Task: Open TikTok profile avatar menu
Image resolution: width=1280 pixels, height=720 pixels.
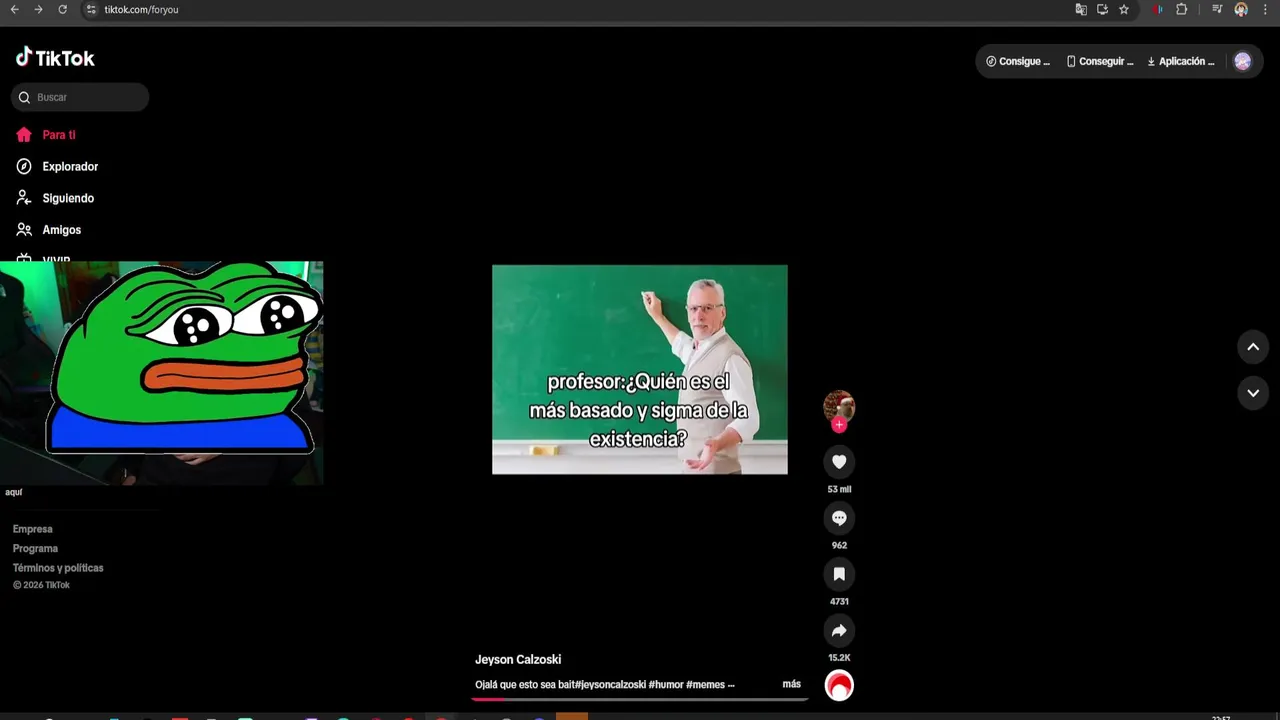Action: [1243, 61]
